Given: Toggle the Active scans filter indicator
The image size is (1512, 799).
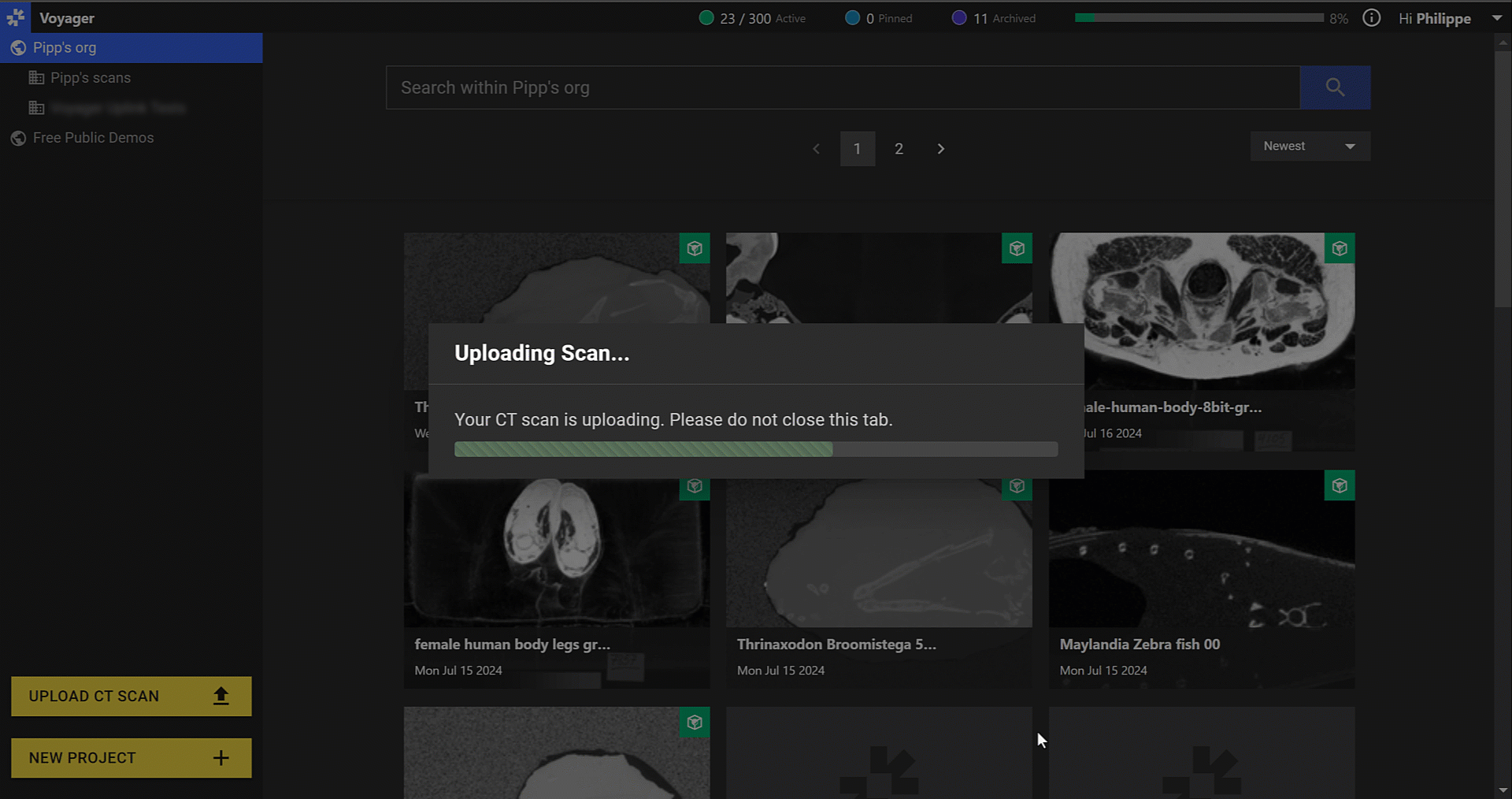Looking at the screenshot, I should click(x=706, y=18).
